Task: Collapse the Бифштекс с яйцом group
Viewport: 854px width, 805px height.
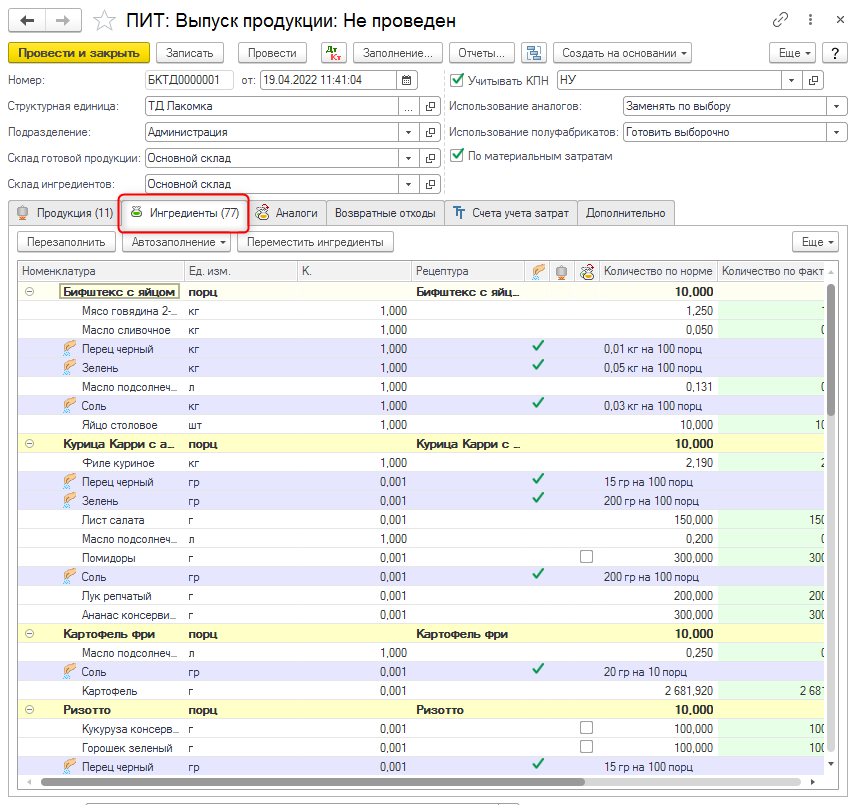Action: [29, 292]
